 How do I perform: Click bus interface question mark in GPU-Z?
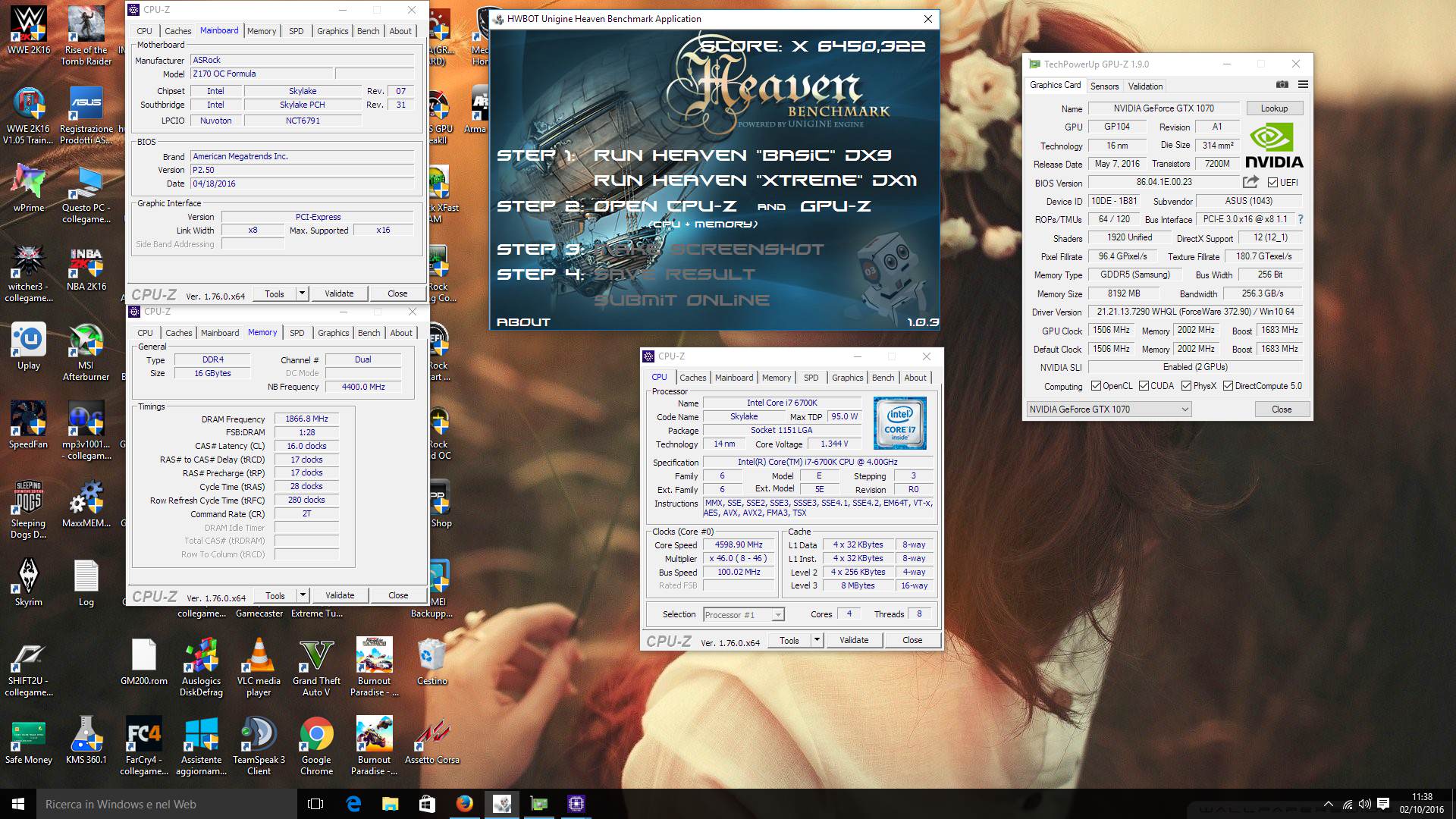(x=1300, y=219)
